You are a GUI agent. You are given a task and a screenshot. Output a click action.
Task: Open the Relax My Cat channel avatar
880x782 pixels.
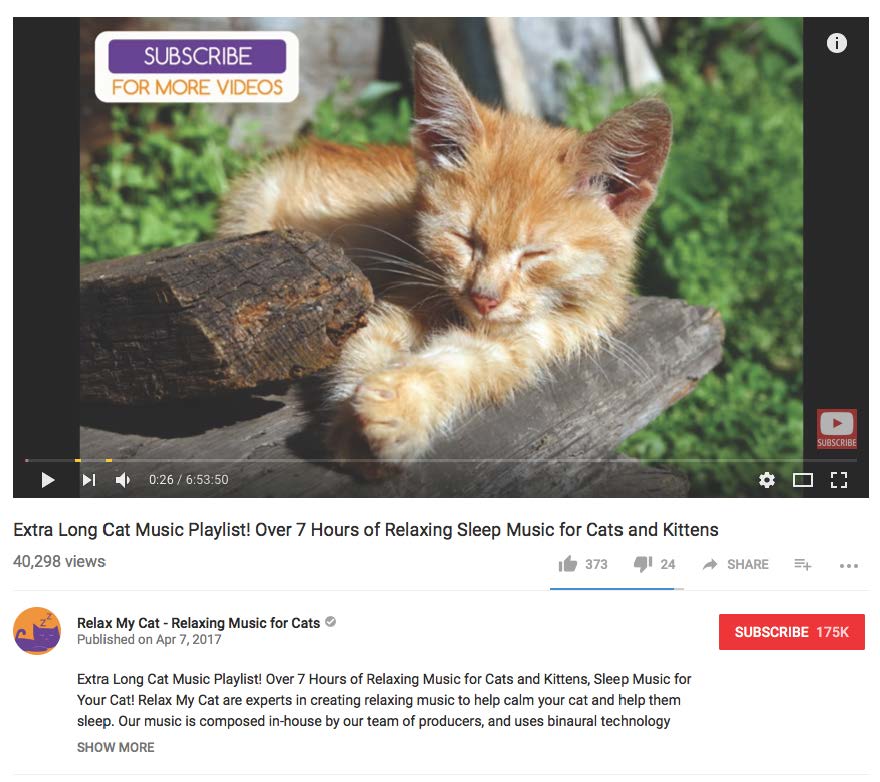pyautogui.click(x=37, y=630)
